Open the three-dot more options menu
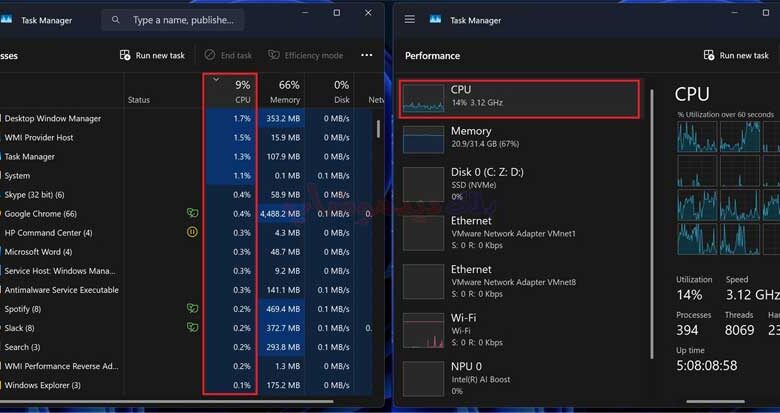This screenshot has width=780, height=413. pyautogui.click(x=367, y=55)
